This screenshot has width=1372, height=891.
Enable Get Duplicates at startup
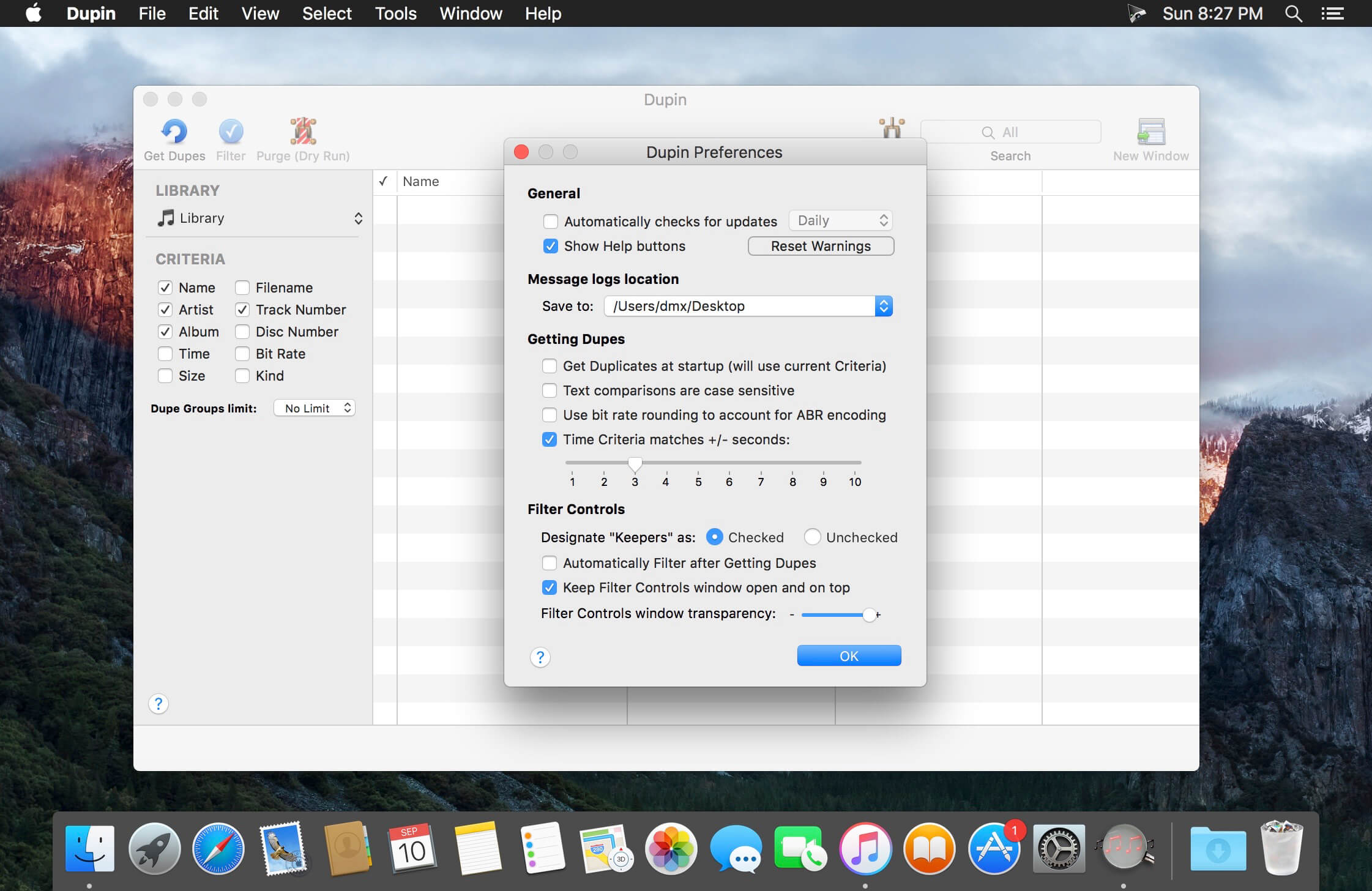click(550, 366)
